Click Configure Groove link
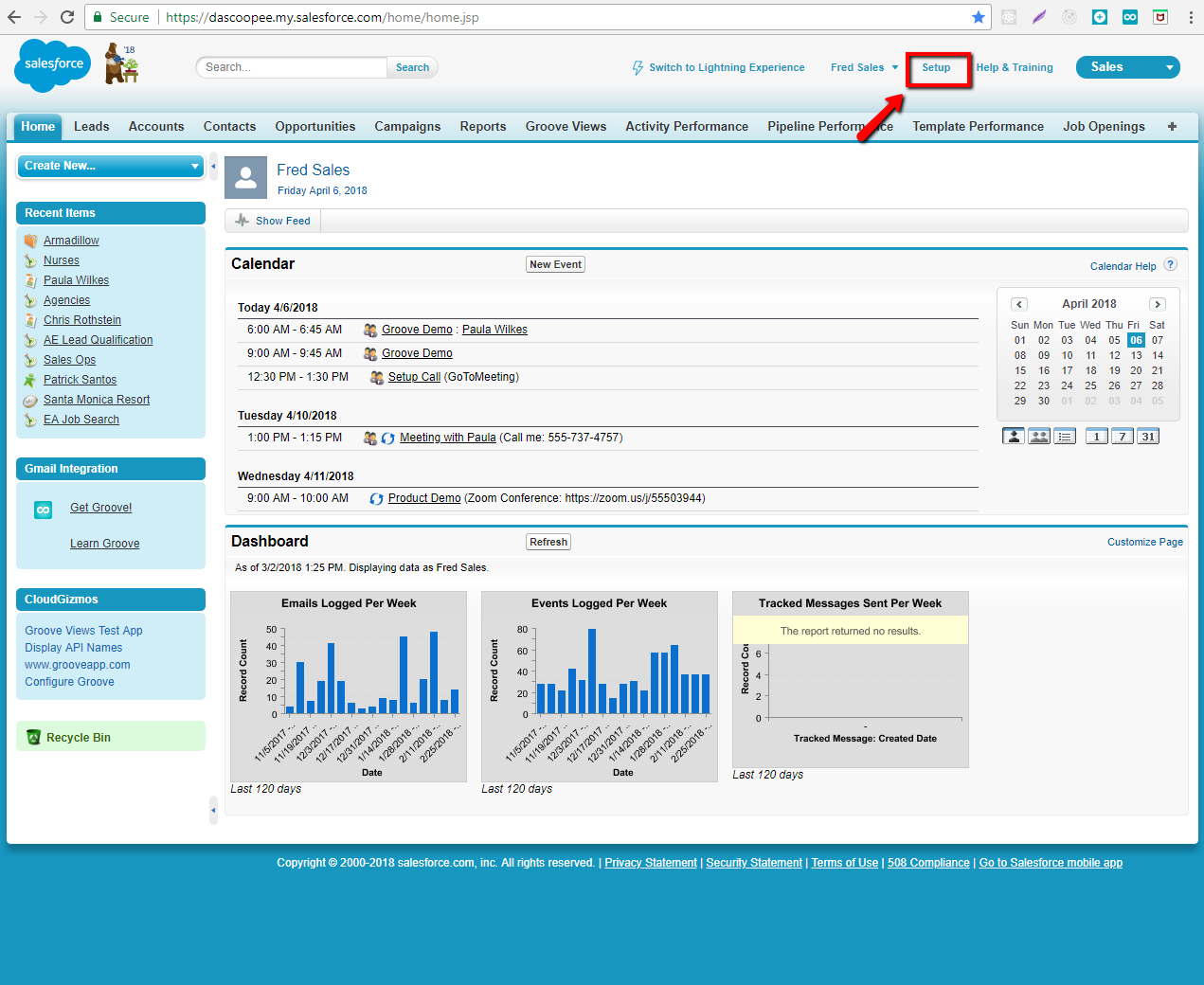 [x=69, y=682]
